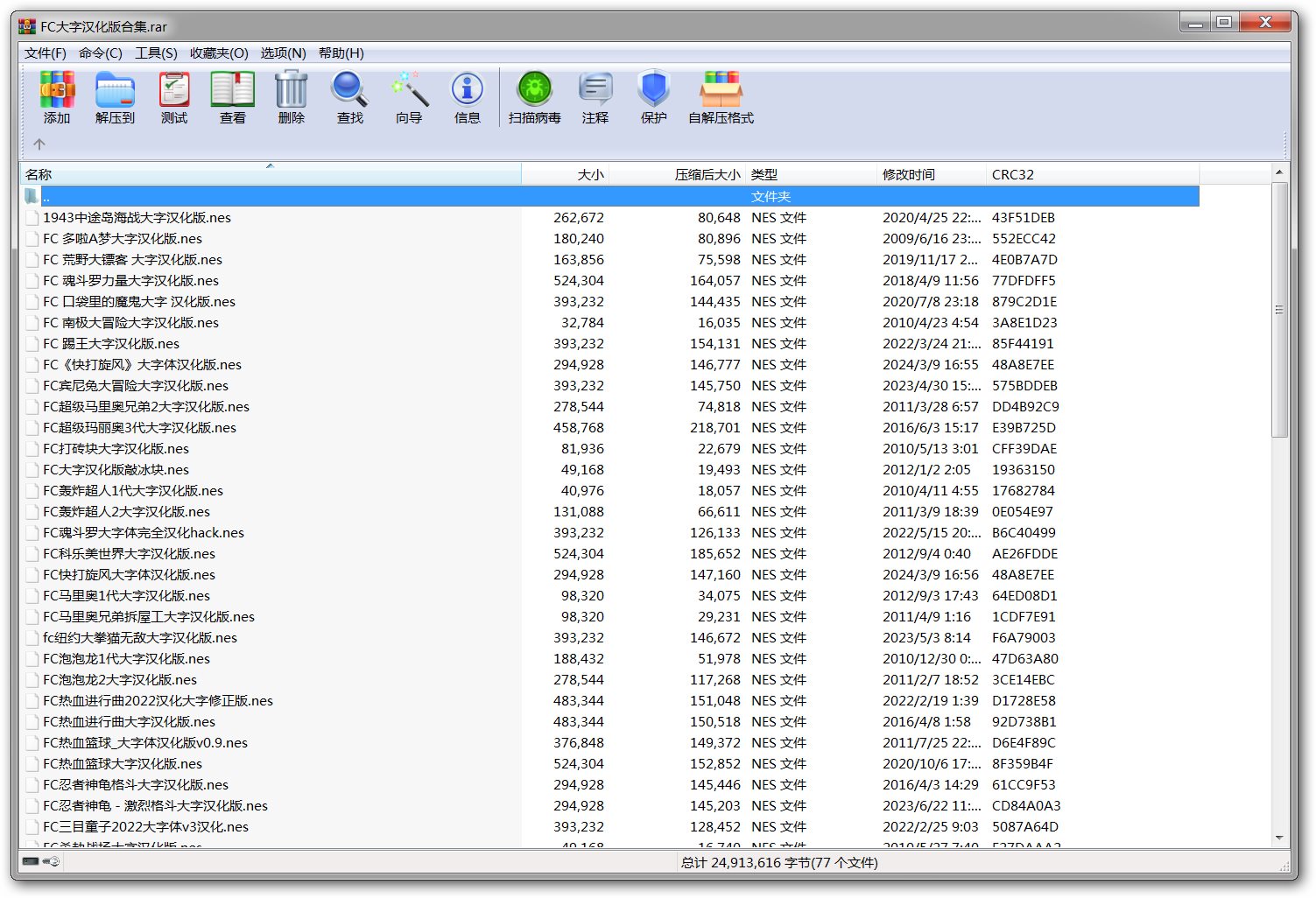Open the 工具(S) menu
Viewport: 1316px width, 898px height.
coord(156,53)
